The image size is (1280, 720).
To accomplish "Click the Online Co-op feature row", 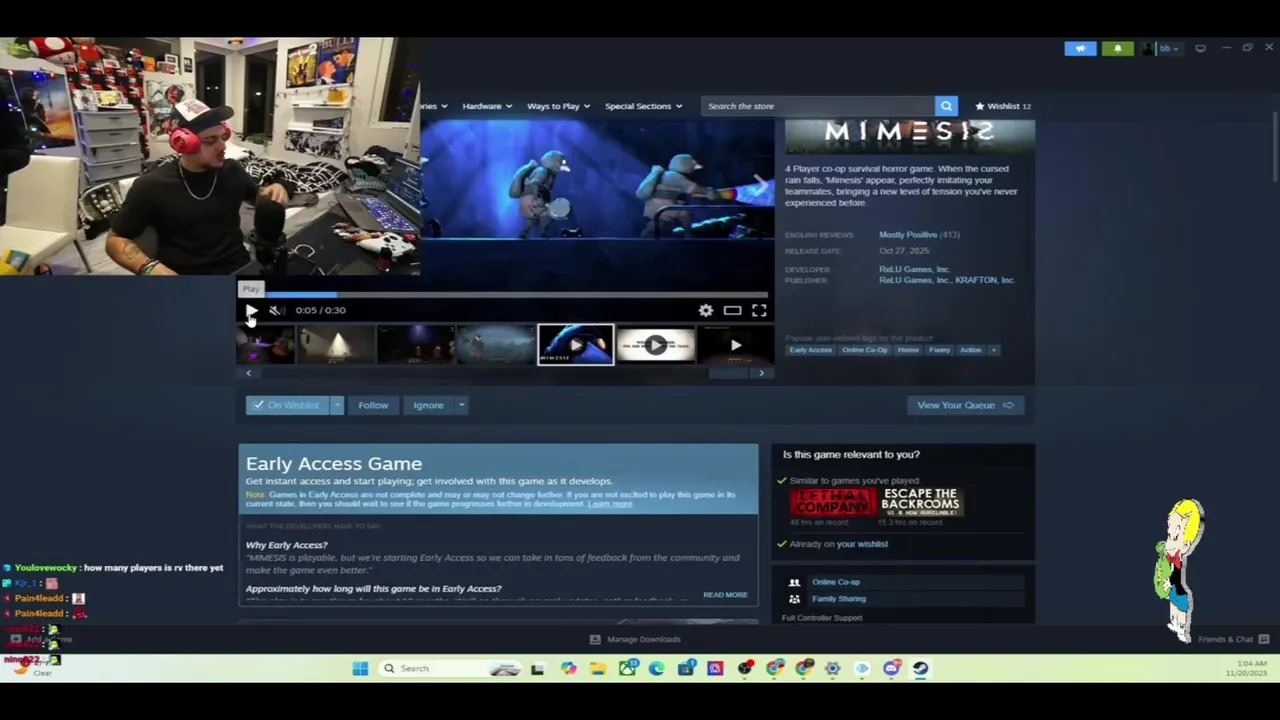I will [x=904, y=582].
